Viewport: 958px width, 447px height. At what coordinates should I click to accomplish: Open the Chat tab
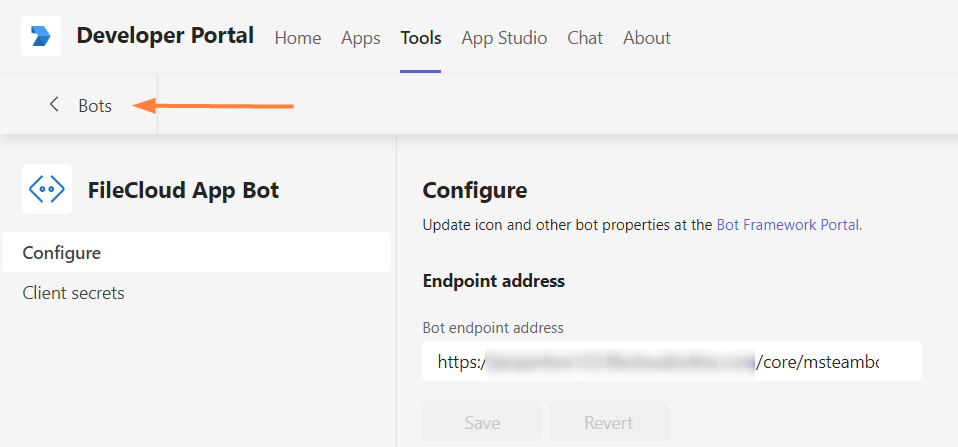[585, 38]
